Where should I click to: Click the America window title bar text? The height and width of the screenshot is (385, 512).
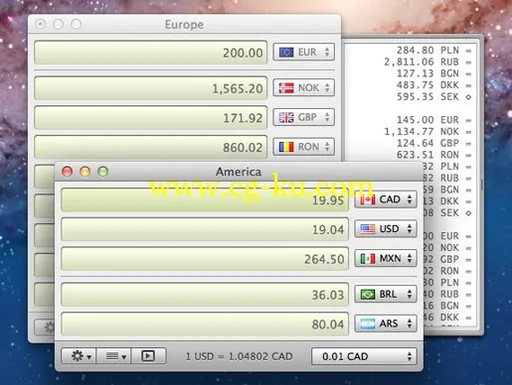pyautogui.click(x=238, y=172)
